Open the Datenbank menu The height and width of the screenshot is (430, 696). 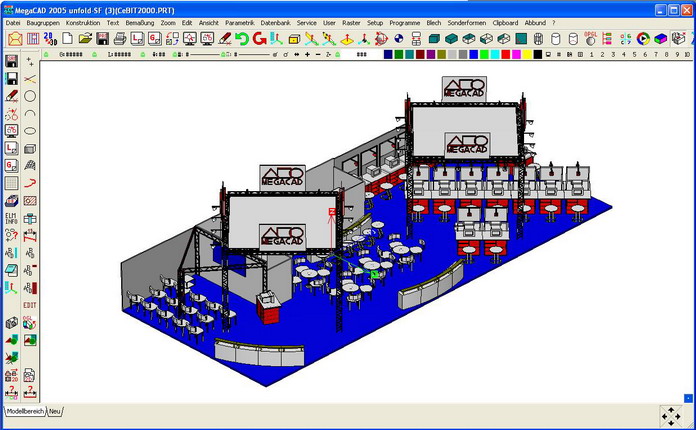[275, 23]
